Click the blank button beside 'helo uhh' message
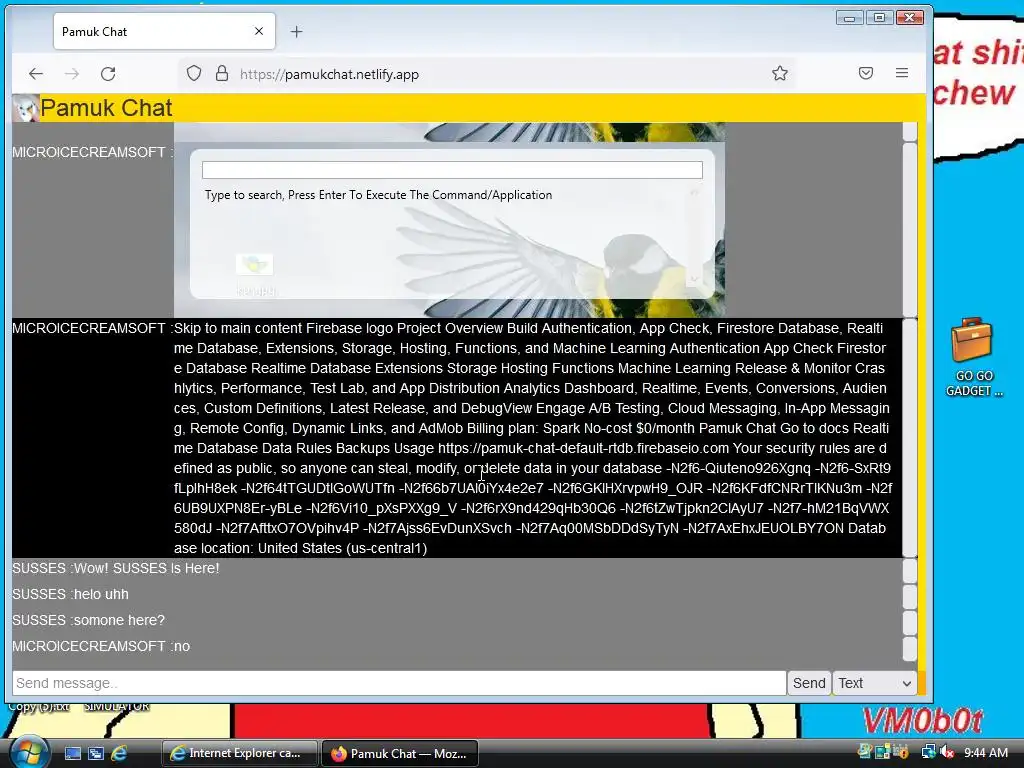Image resolution: width=1024 pixels, height=768 pixels. [x=910, y=597]
